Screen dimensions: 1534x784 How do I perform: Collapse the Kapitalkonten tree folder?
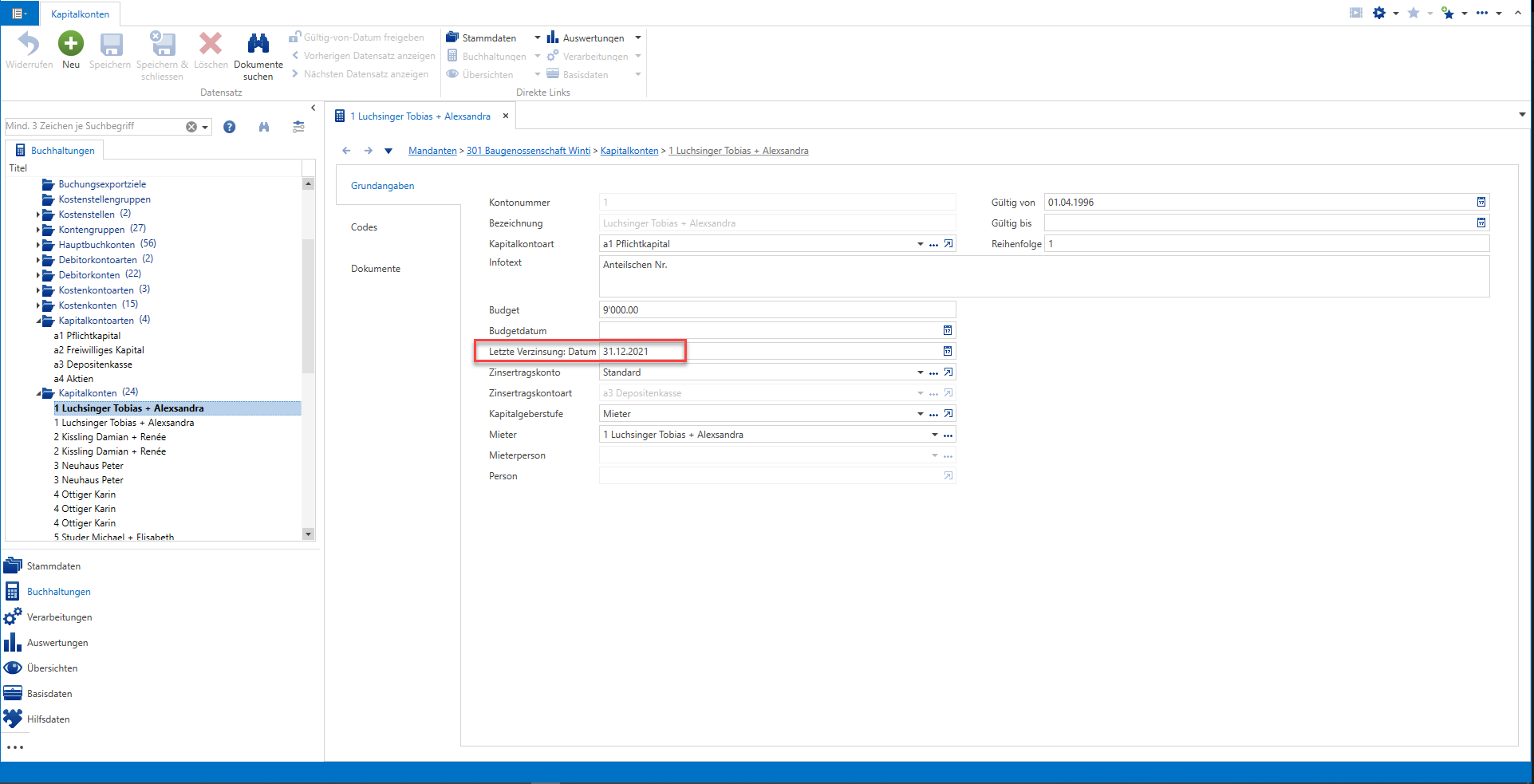pos(38,393)
